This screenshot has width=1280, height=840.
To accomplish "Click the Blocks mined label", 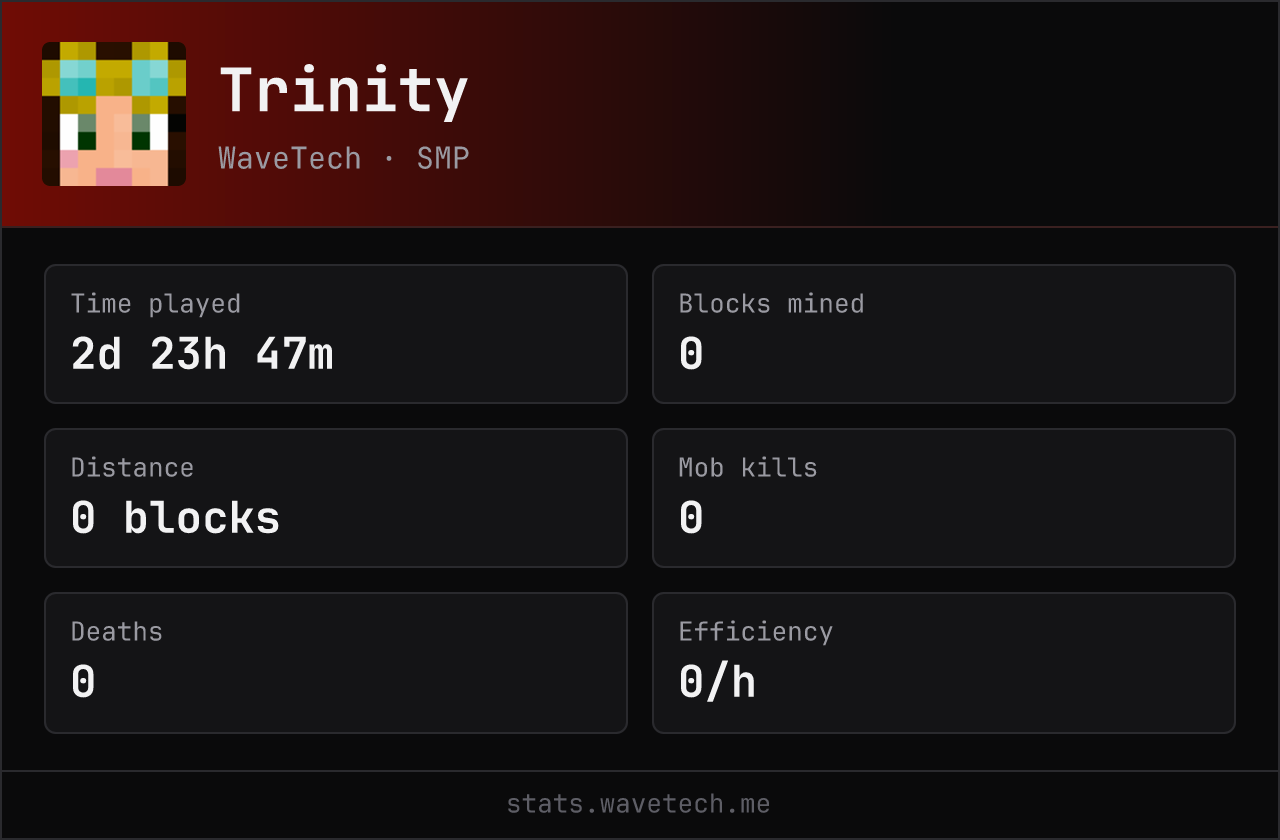I will pyautogui.click(x=771, y=304).
